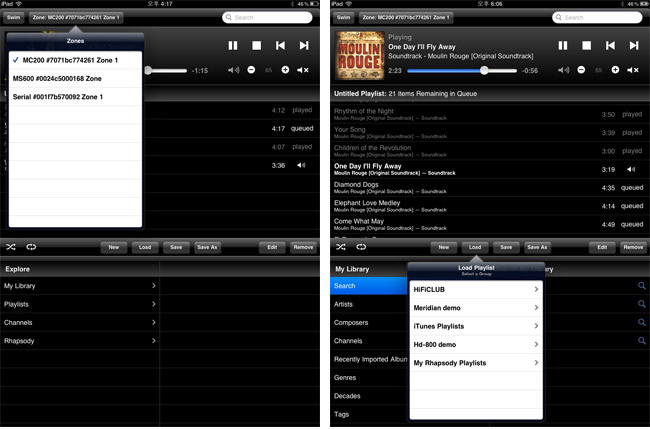The height and width of the screenshot is (429, 650).
Task: Skip to previous track in left screen
Action: [280, 46]
